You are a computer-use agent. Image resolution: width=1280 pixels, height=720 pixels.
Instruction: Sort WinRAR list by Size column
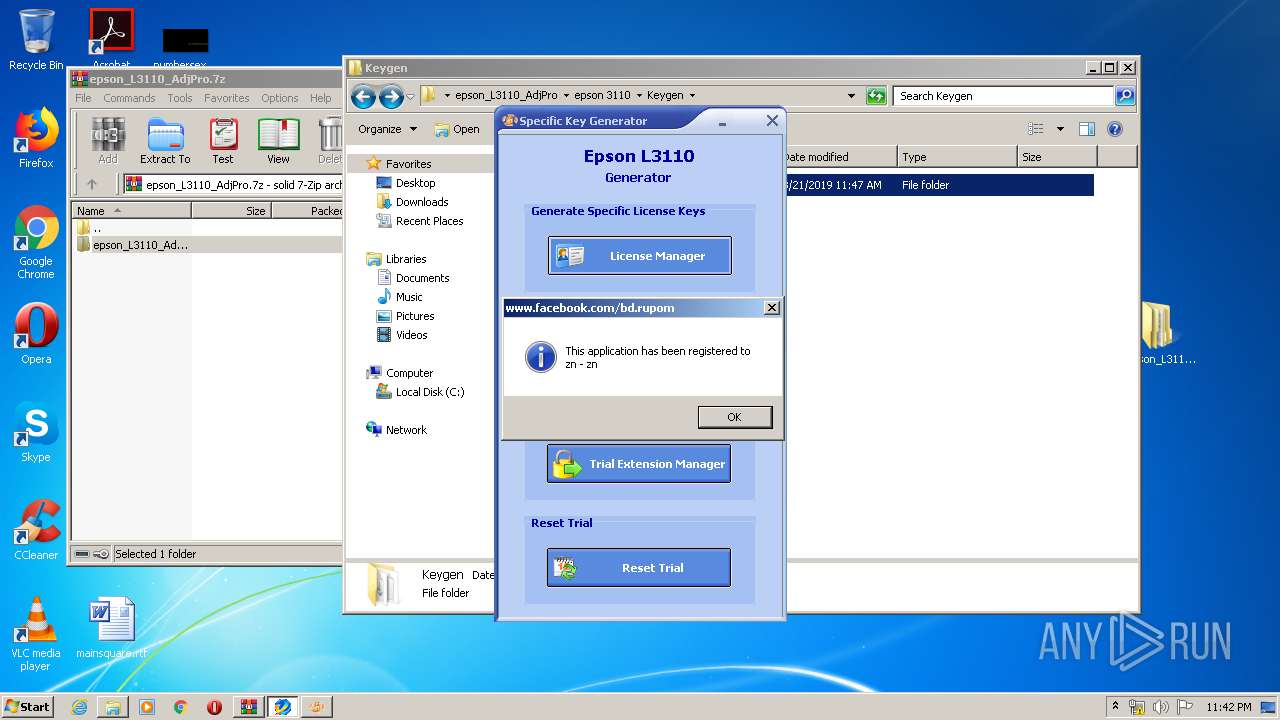point(231,210)
